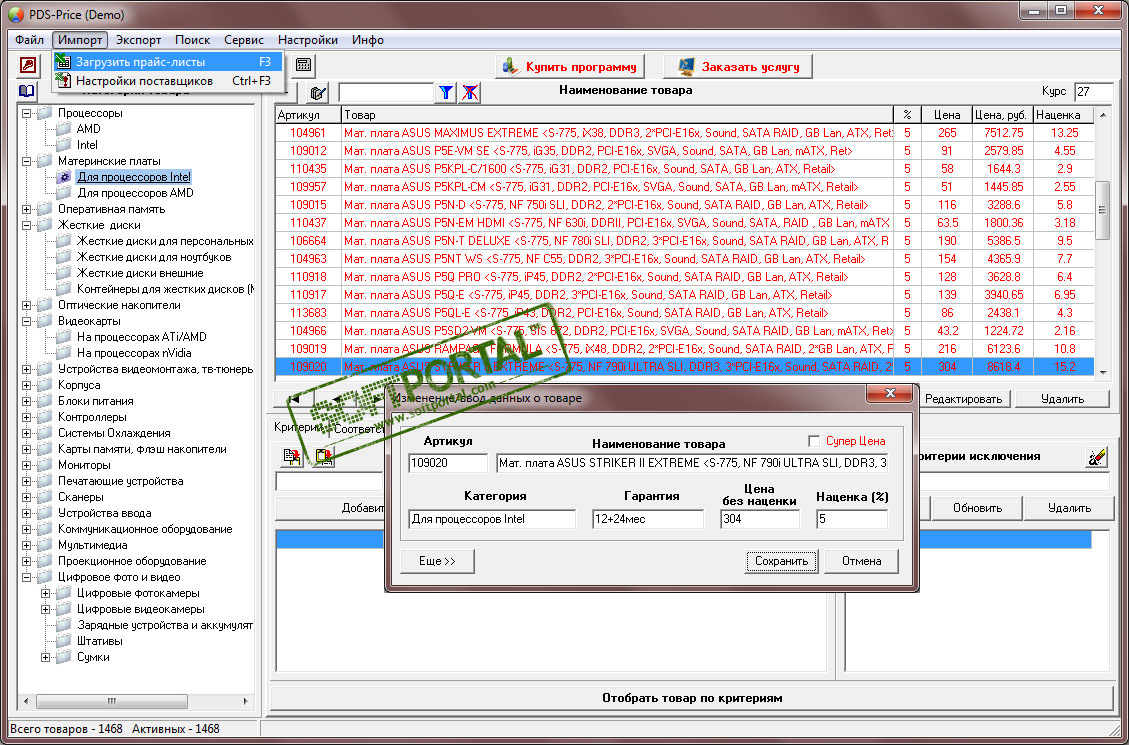Expand the Оптические накопители node
Viewport: 1129px width, 745px height.
click(x=27, y=305)
